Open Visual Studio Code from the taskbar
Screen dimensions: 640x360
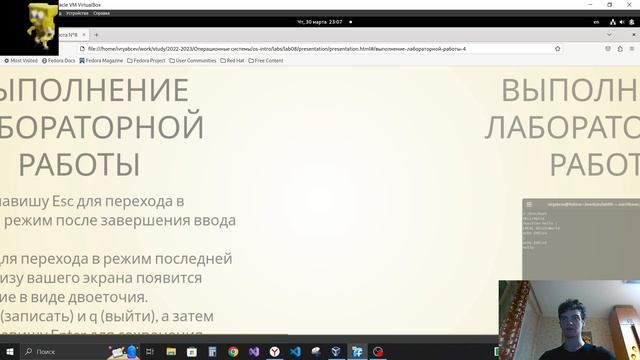(296, 351)
